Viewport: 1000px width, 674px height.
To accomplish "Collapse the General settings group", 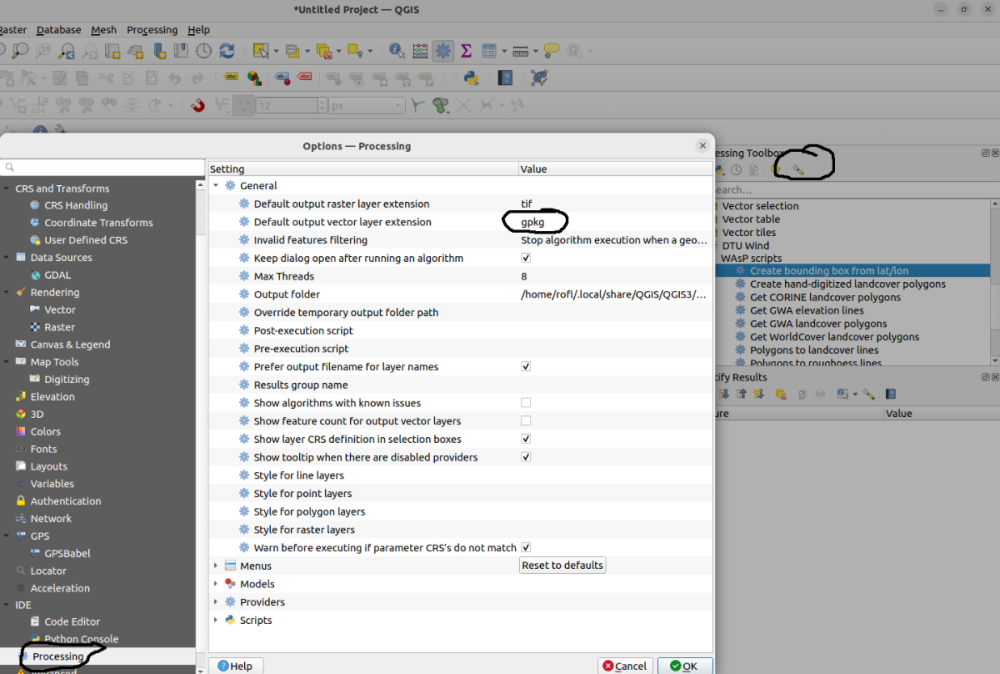I will [216, 186].
